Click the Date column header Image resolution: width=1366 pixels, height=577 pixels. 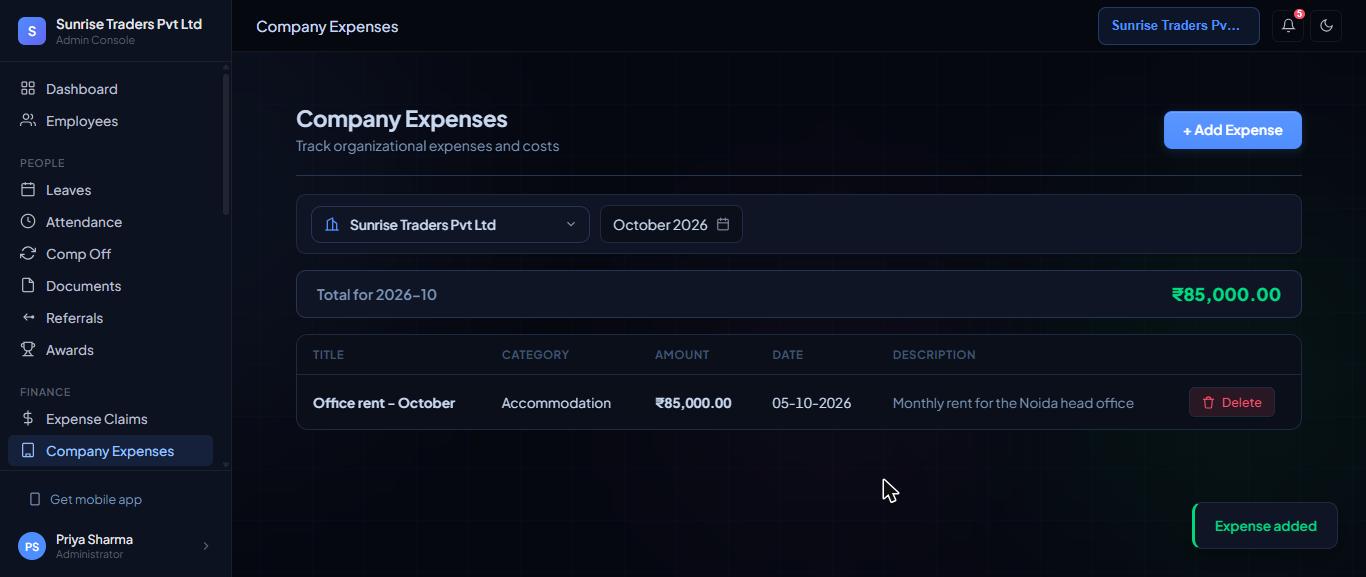(787, 355)
